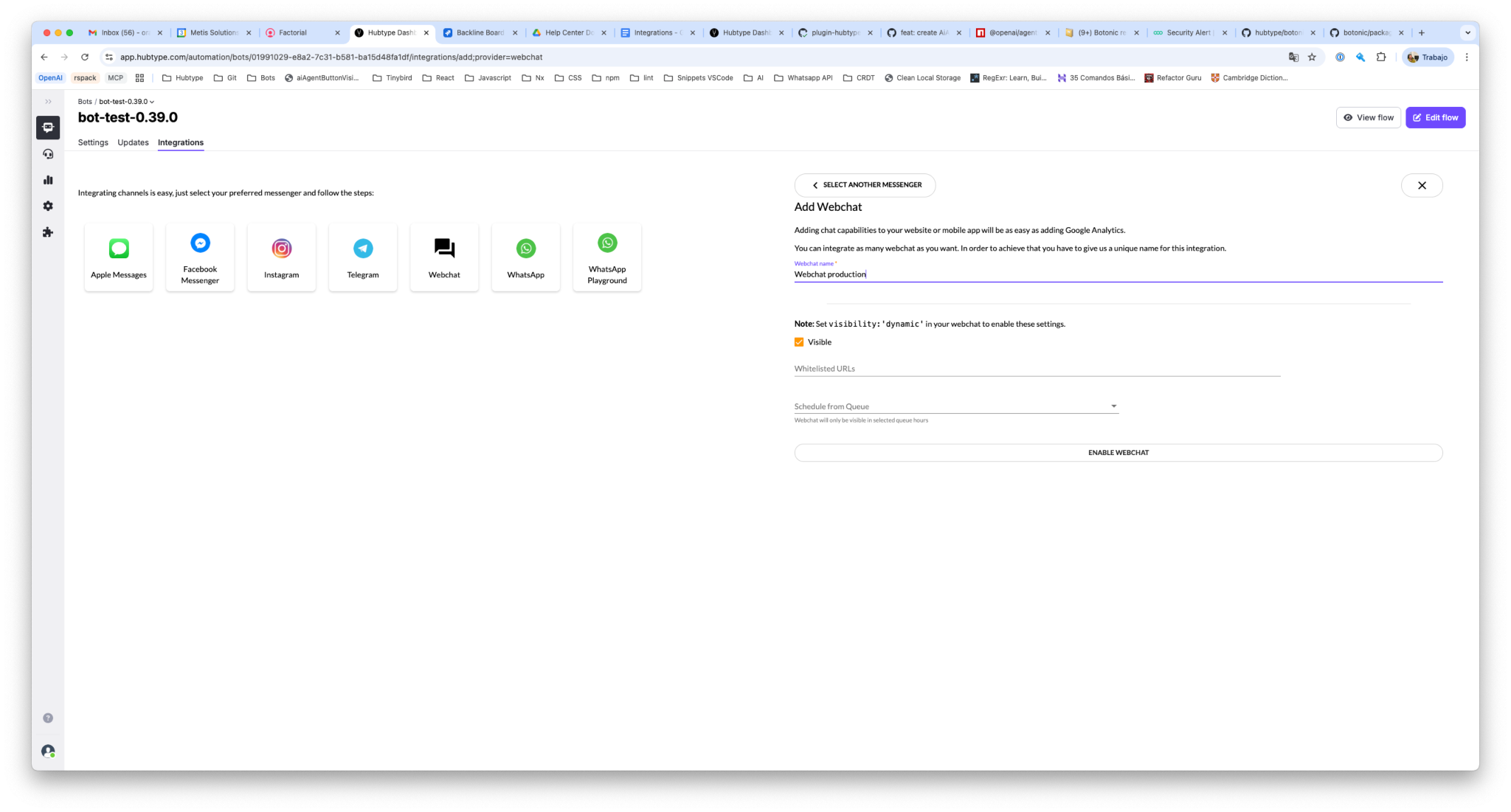Click the Edit flow button
This screenshot has width=1511, height=812.
click(1435, 117)
